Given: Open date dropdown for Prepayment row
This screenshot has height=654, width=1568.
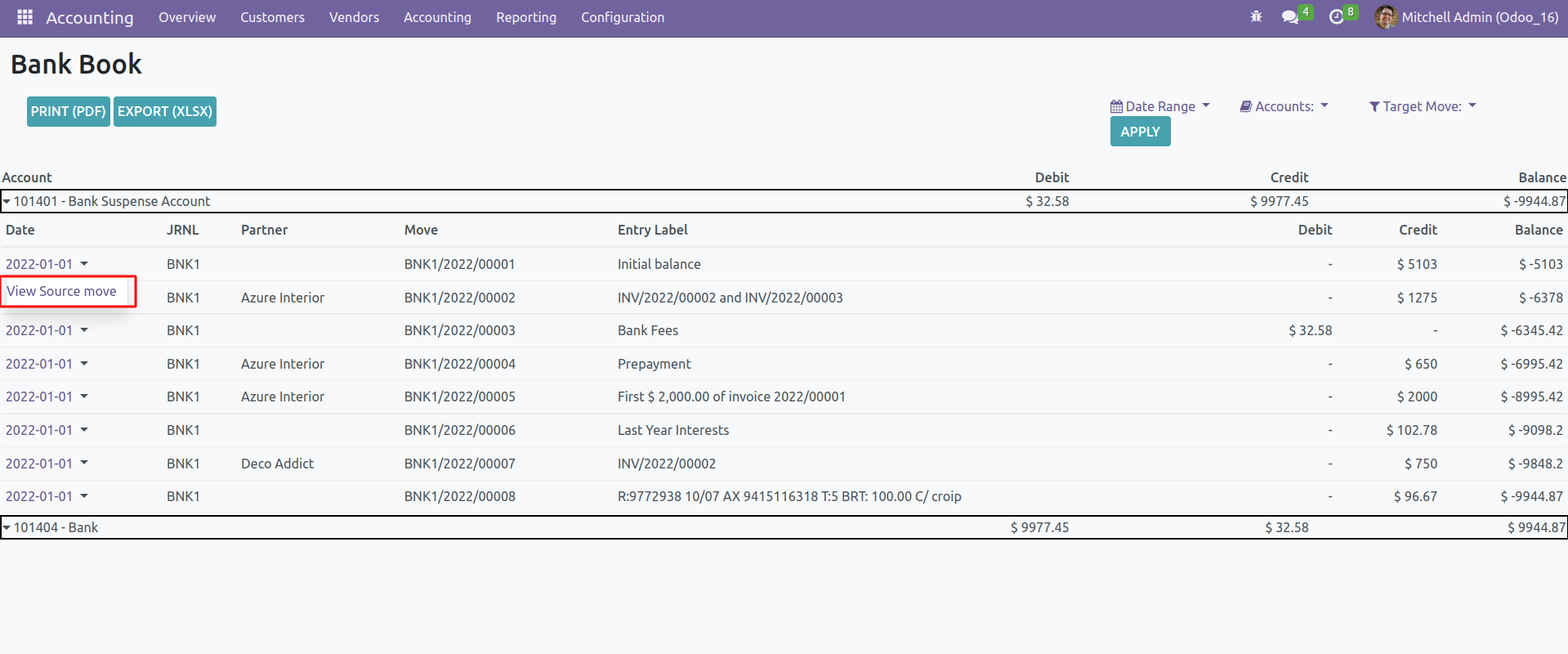Looking at the screenshot, I should tap(84, 364).
